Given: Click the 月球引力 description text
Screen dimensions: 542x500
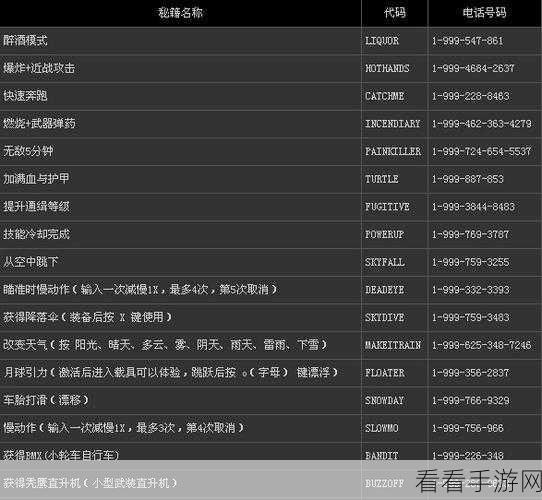Looking at the screenshot, I should (171, 373).
